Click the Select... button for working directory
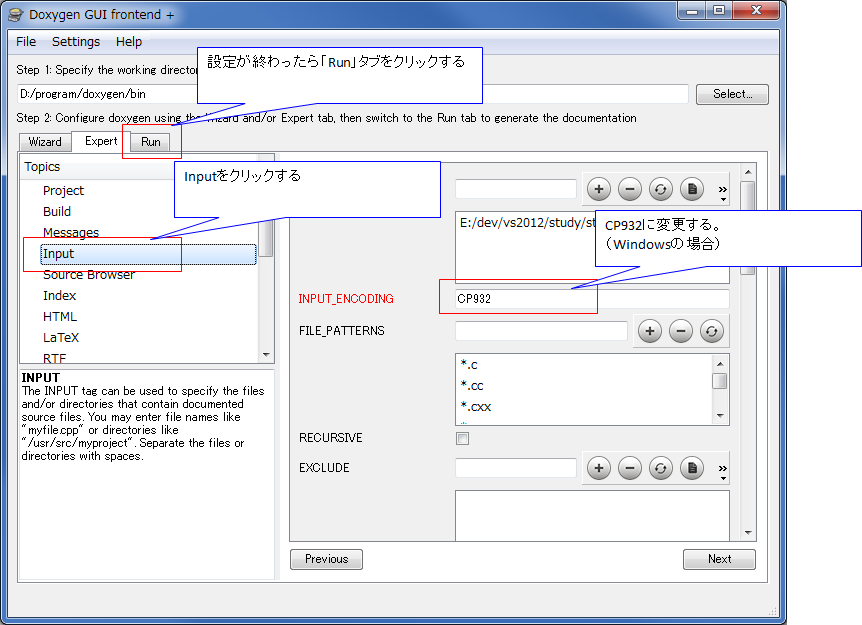The image size is (862, 625). pos(732,94)
